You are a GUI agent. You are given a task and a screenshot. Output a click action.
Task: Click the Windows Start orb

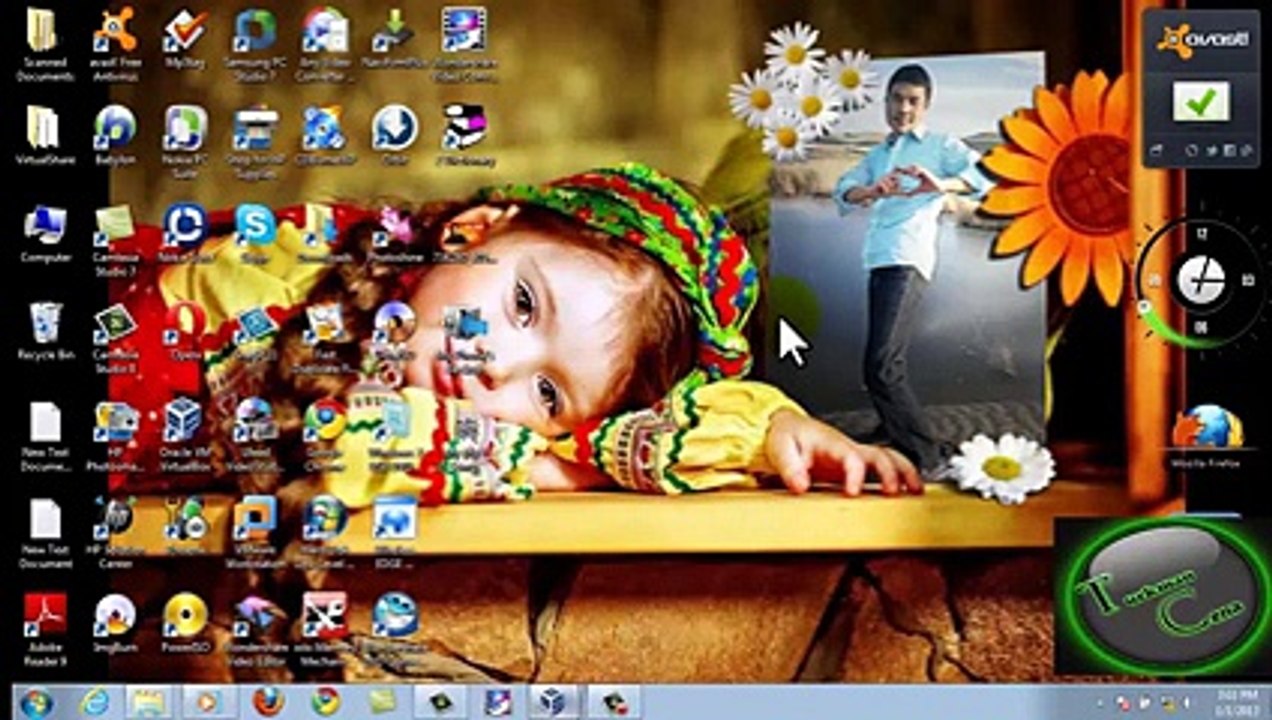pyautogui.click(x=36, y=702)
